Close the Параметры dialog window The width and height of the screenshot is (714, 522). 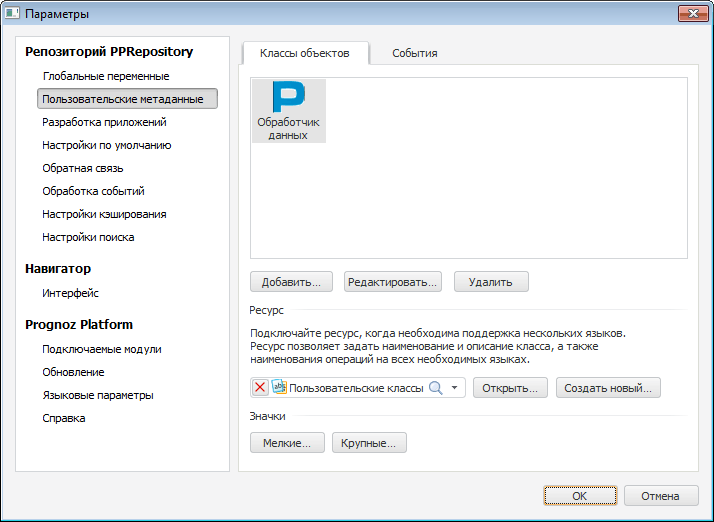click(693, 14)
